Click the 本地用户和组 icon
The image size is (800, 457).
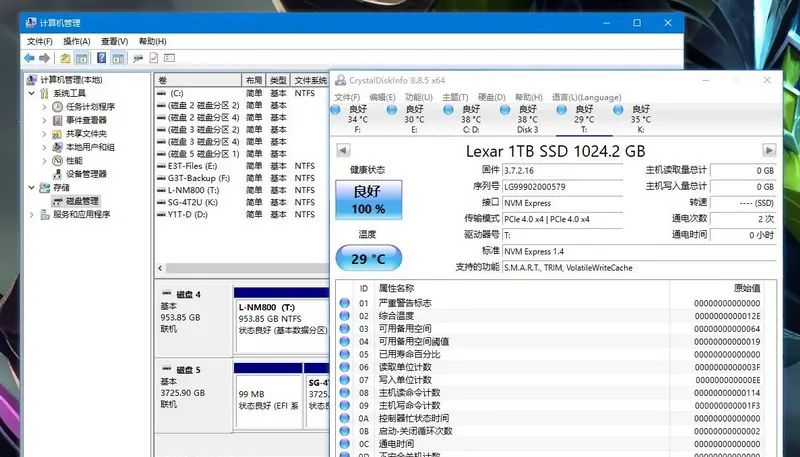58,147
